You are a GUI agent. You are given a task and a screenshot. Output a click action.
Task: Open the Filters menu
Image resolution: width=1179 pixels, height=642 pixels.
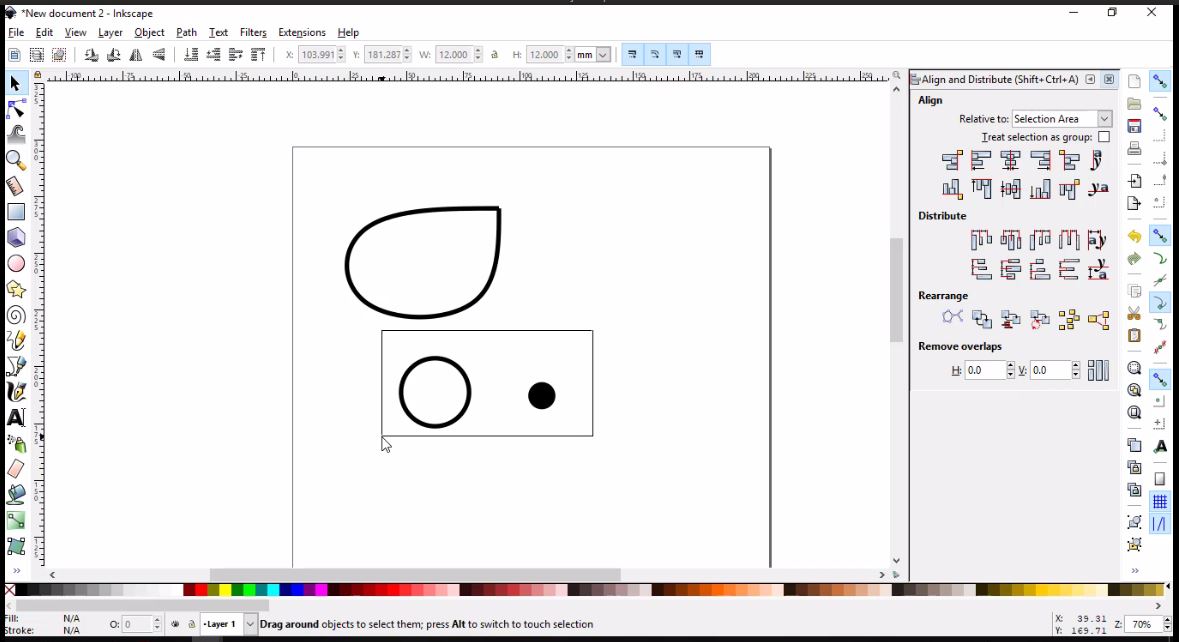[x=253, y=32]
